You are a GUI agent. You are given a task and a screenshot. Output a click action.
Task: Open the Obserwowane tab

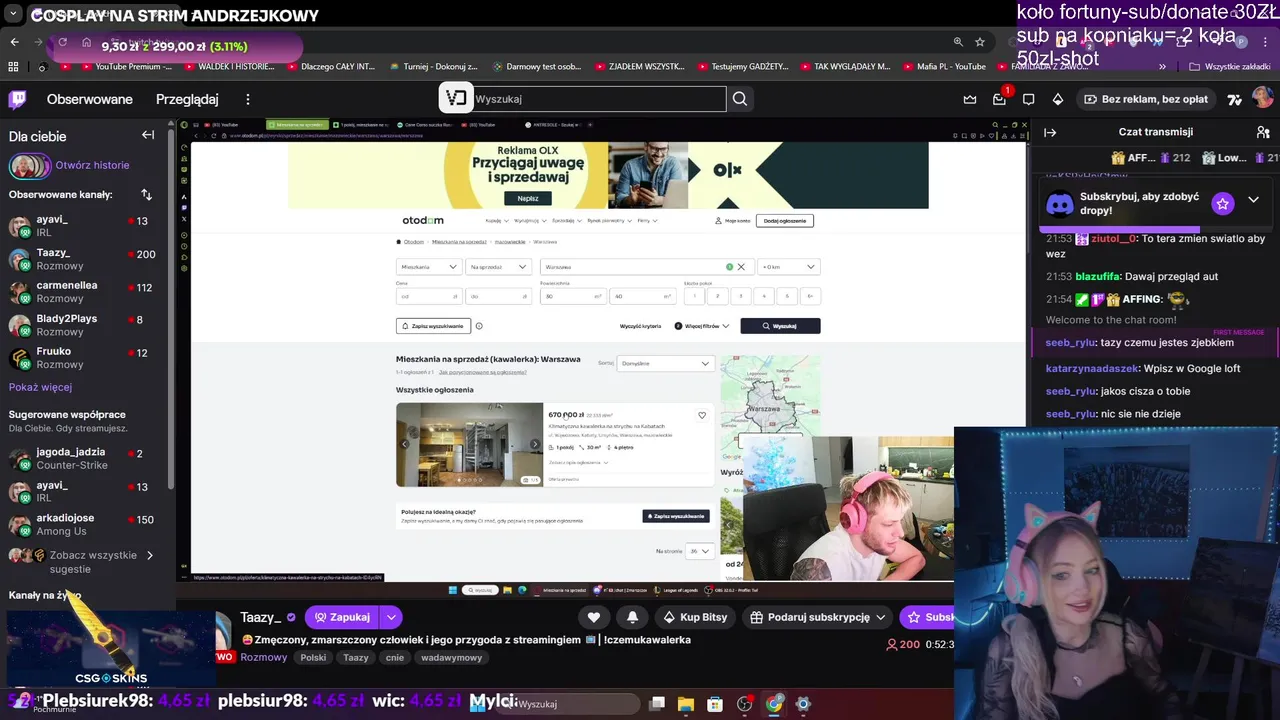point(90,99)
